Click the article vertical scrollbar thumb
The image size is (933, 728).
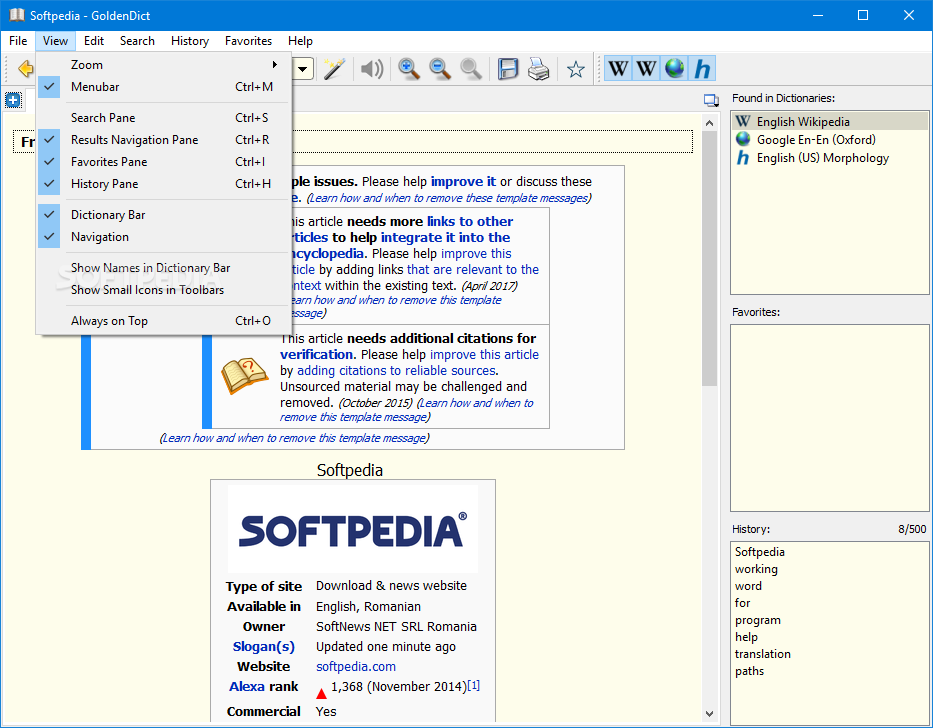click(709, 258)
